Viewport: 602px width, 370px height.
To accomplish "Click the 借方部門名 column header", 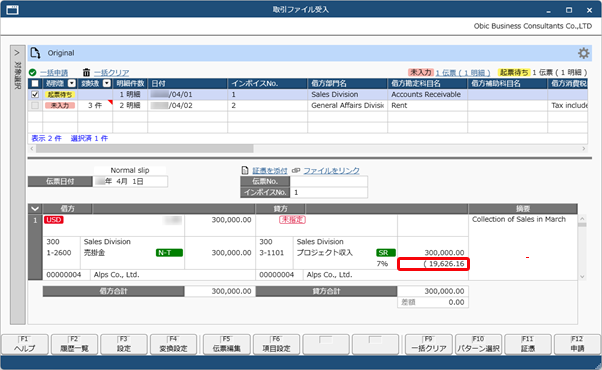I will coord(347,83).
